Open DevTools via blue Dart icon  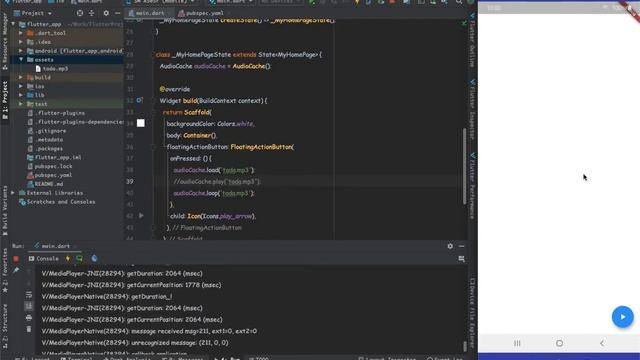click(x=94, y=258)
